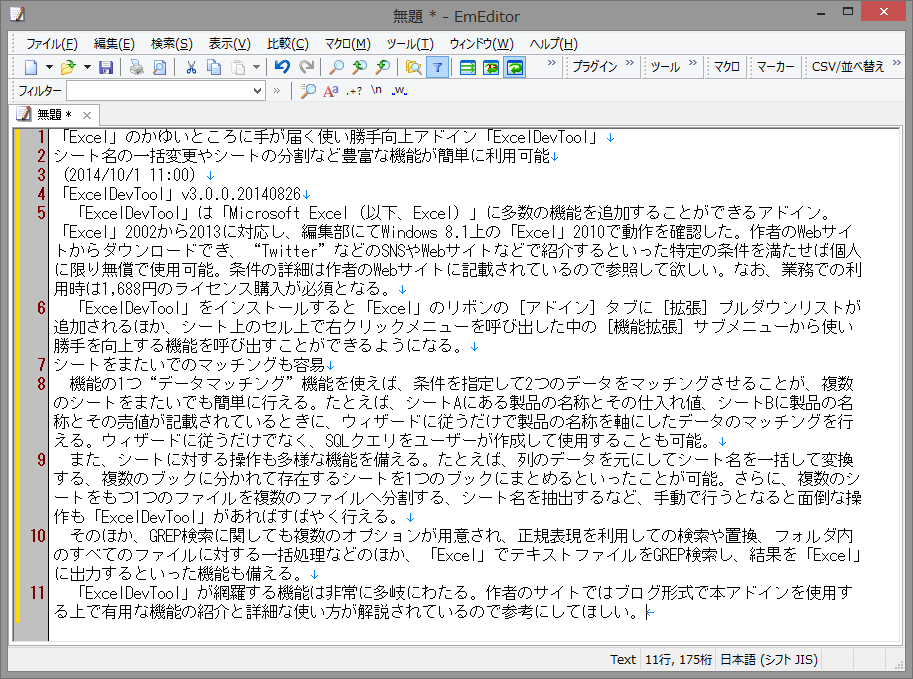Open the 編集(E) menu
The width and height of the screenshot is (913, 679).
[x=114, y=44]
